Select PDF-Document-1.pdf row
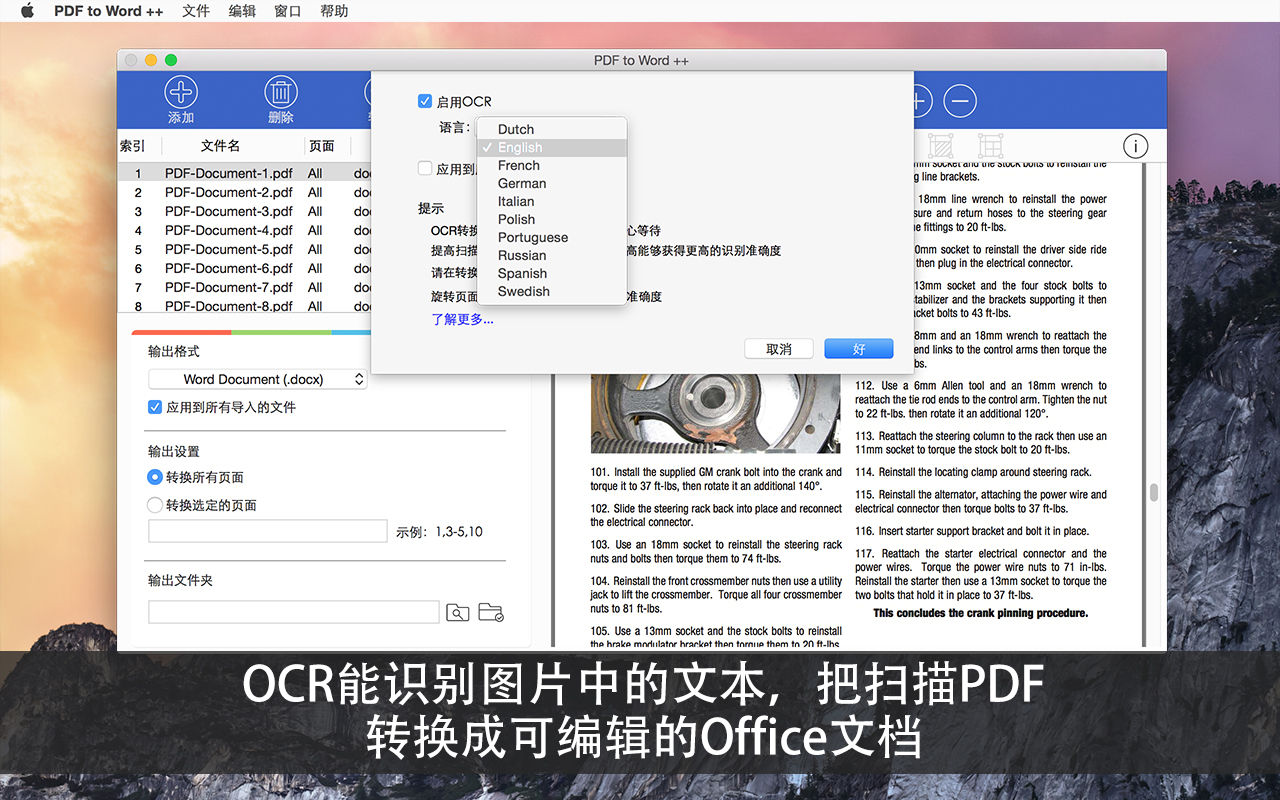The height and width of the screenshot is (800, 1280). click(243, 173)
